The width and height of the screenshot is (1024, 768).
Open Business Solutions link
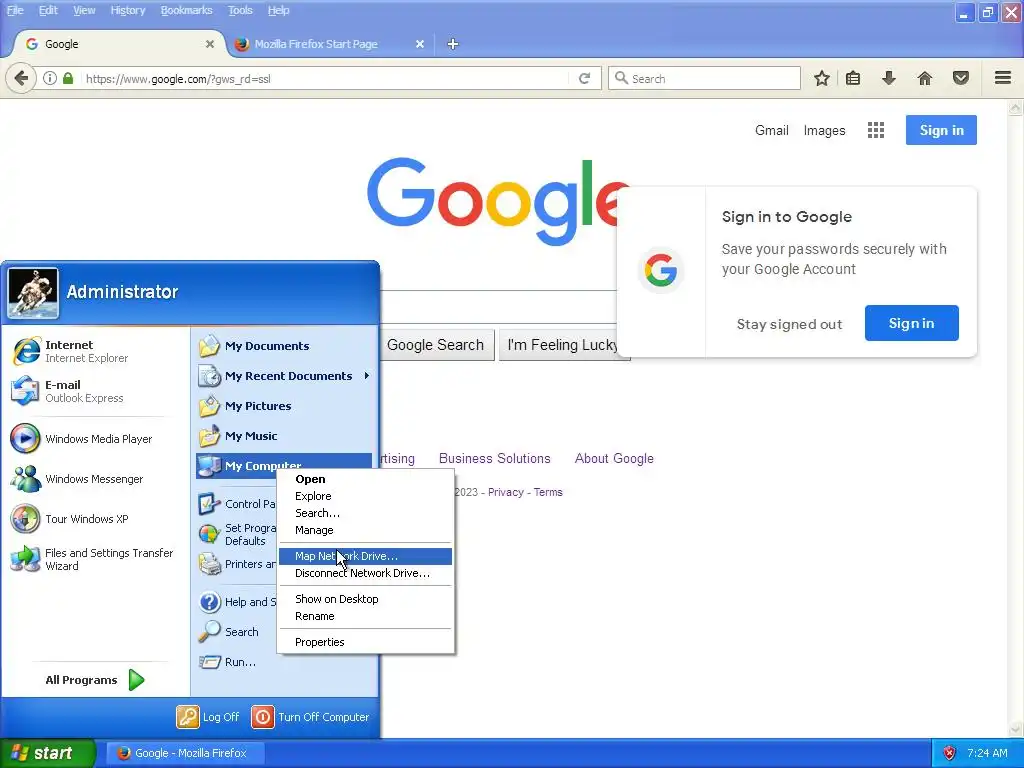point(494,458)
